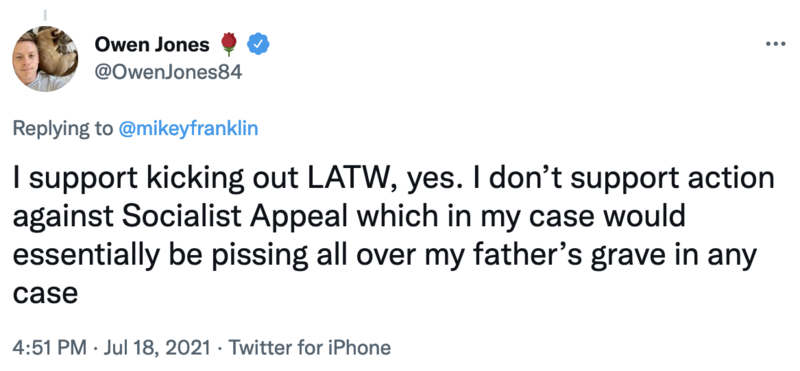The image size is (800, 371).
Task: Click the 4:51 PM timestamp
Action: 49,348
